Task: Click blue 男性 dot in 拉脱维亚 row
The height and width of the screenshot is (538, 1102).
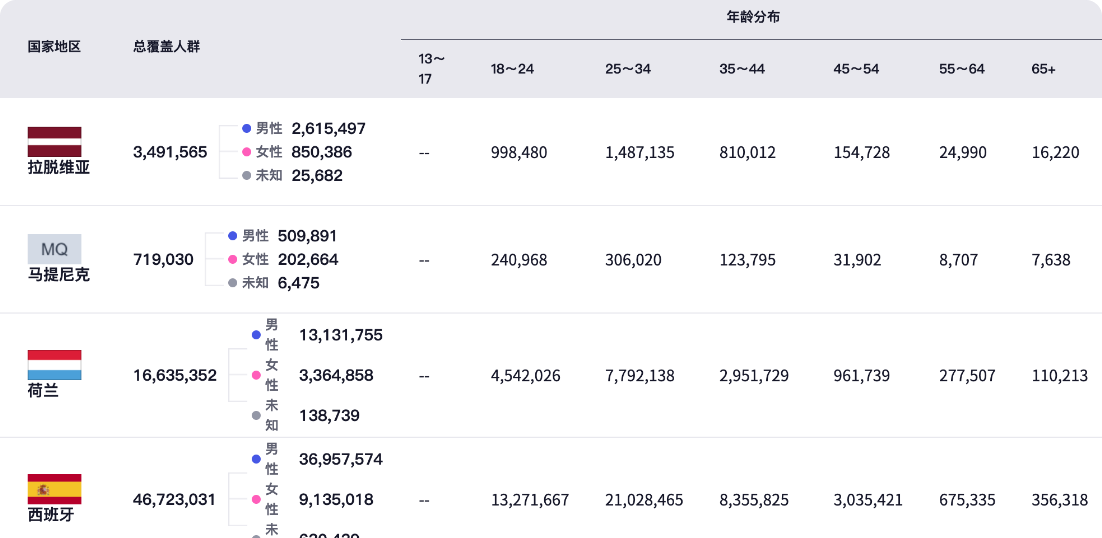Action: coord(247,129)
